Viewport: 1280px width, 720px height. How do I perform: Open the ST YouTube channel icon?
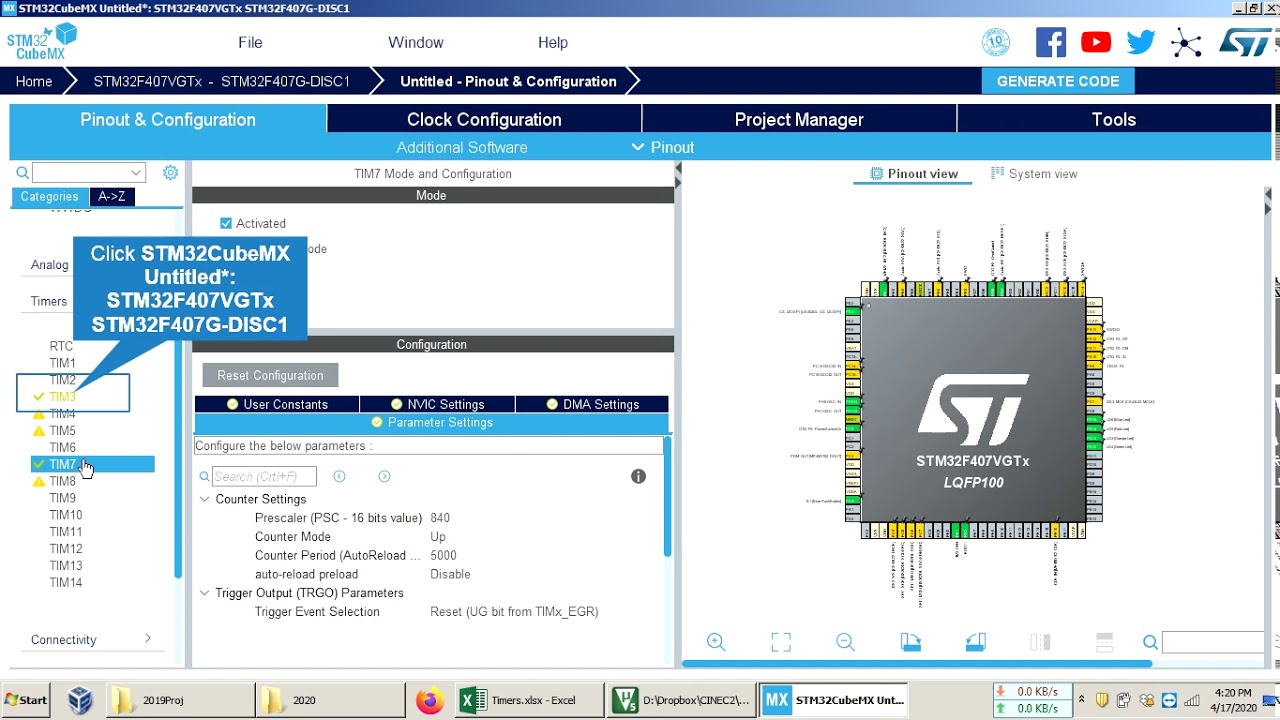[x=1096, y=42]
